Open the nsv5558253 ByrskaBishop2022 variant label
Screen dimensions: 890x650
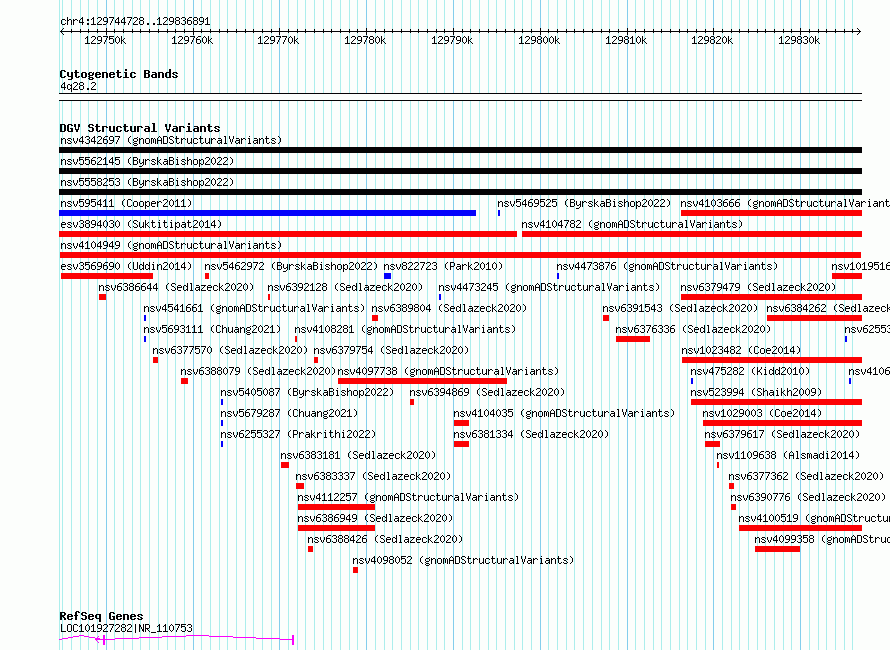click(x=147, y=182)
